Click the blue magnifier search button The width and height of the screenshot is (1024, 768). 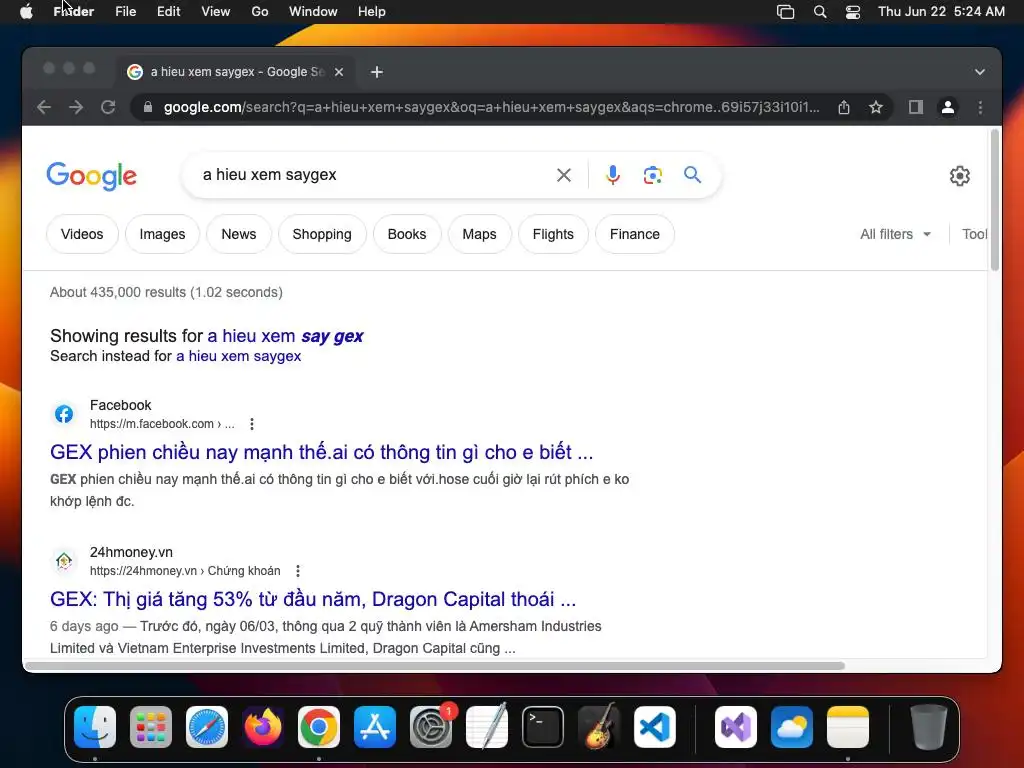pos(692,174)
